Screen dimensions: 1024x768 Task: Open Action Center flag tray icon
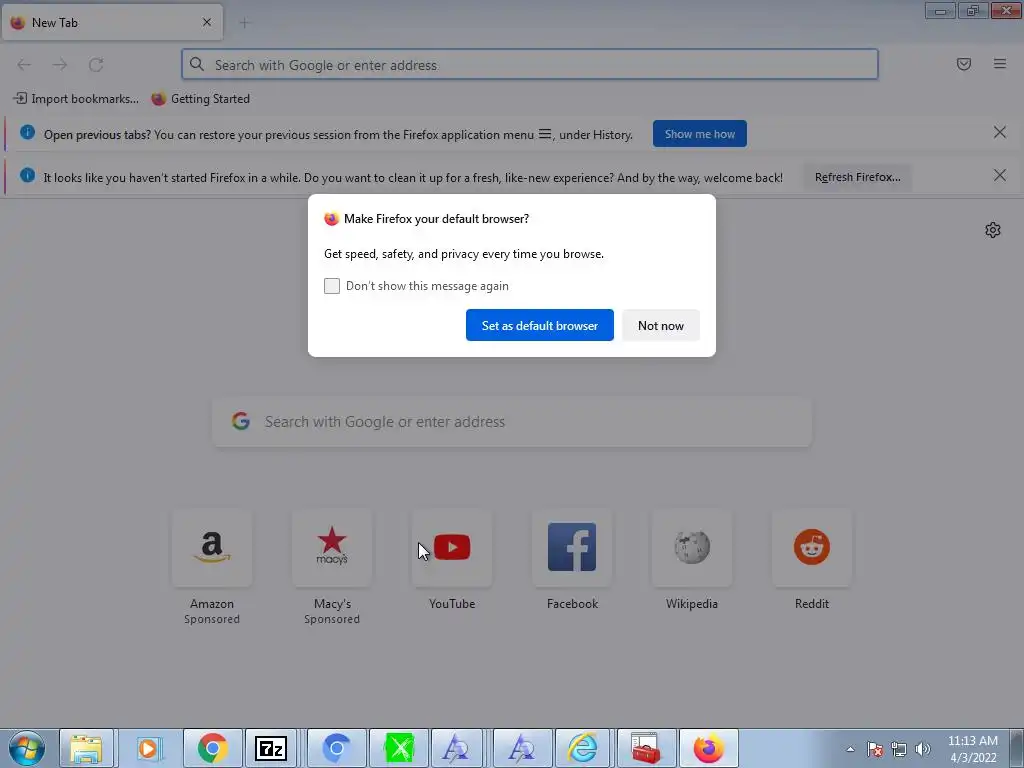pyautogui.click(x=874, y=749)
